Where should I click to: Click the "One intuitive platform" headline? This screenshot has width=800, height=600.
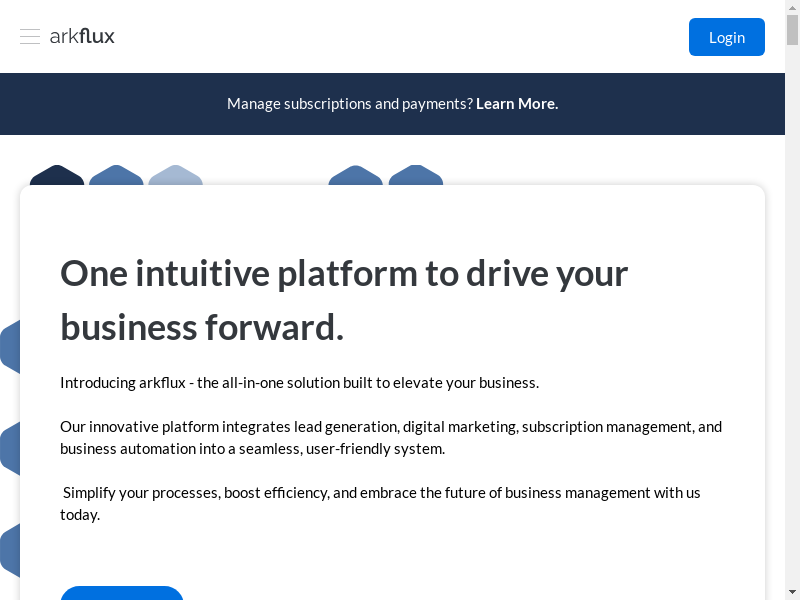coord(344,300)
